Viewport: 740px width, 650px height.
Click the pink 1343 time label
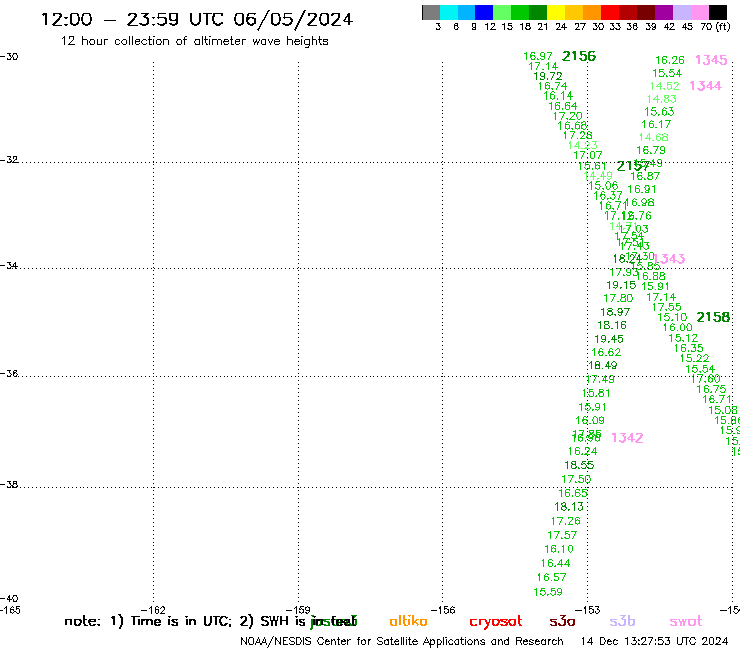click(x=670, y=259)
